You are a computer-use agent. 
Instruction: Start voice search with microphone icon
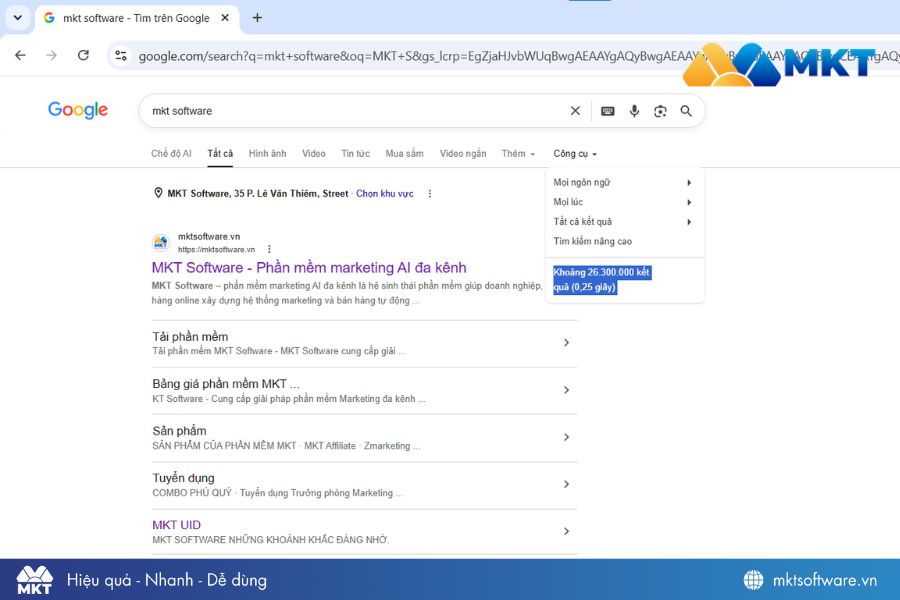coord(634,111)
